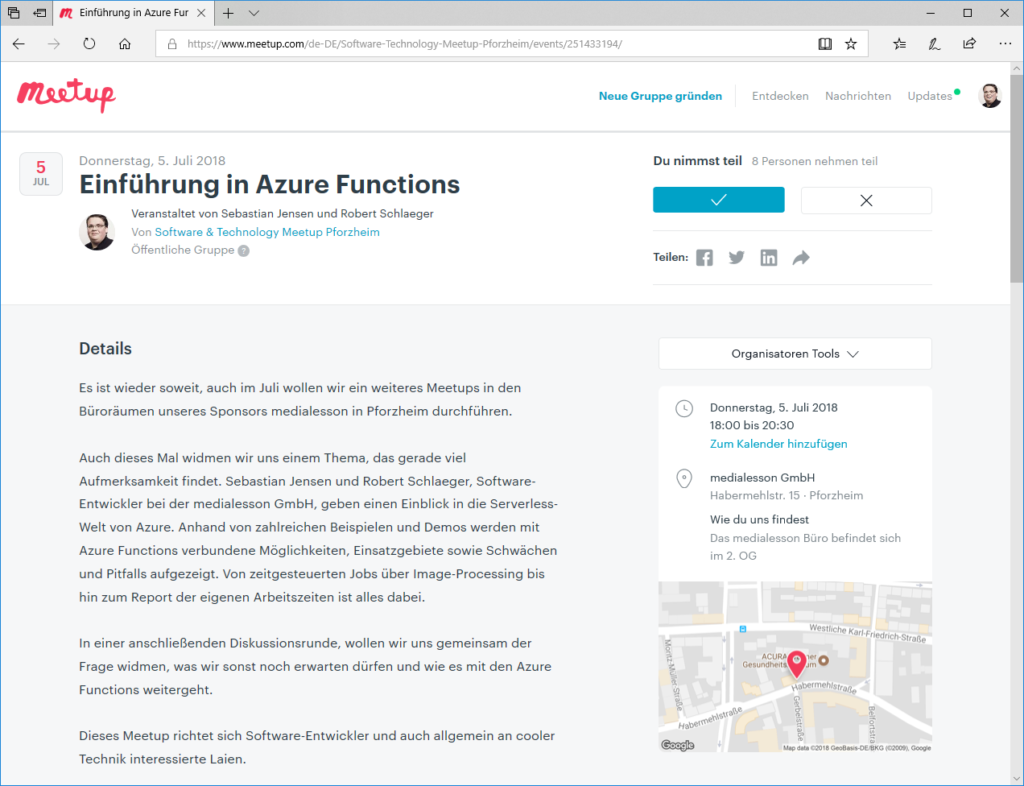This screenshot has height=786, width=1024.
Task: Click Zum Kalender hinzufügen link
Action: pyautogui.click(x=778, y=443)
